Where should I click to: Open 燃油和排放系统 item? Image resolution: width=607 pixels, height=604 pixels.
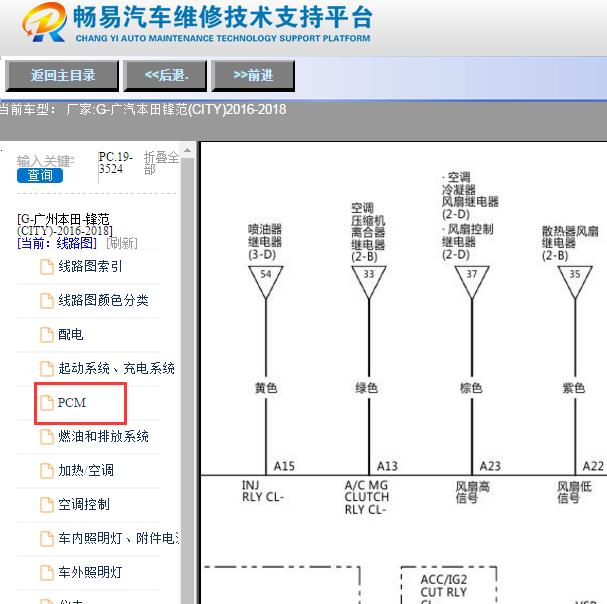click(x=103, y=436)
